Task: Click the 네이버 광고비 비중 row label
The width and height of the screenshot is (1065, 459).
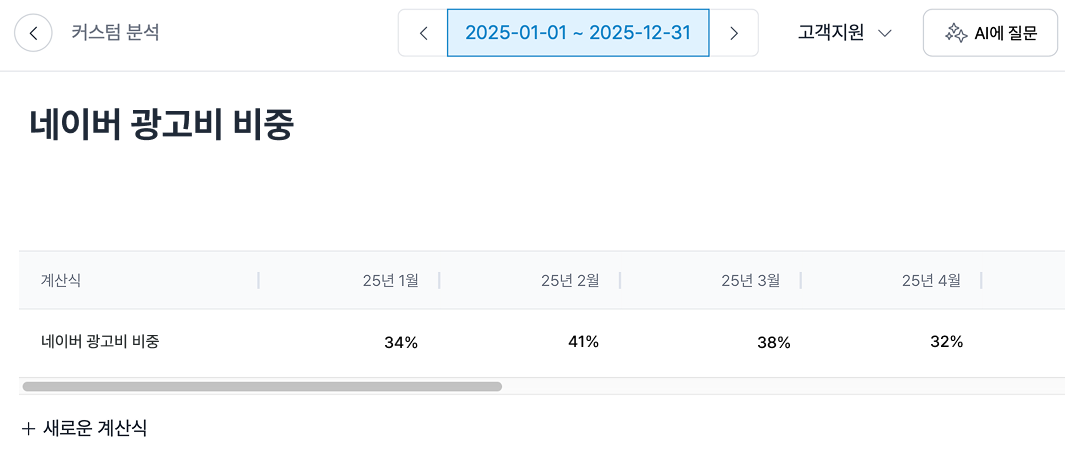Action: click(x=100, y=342)
